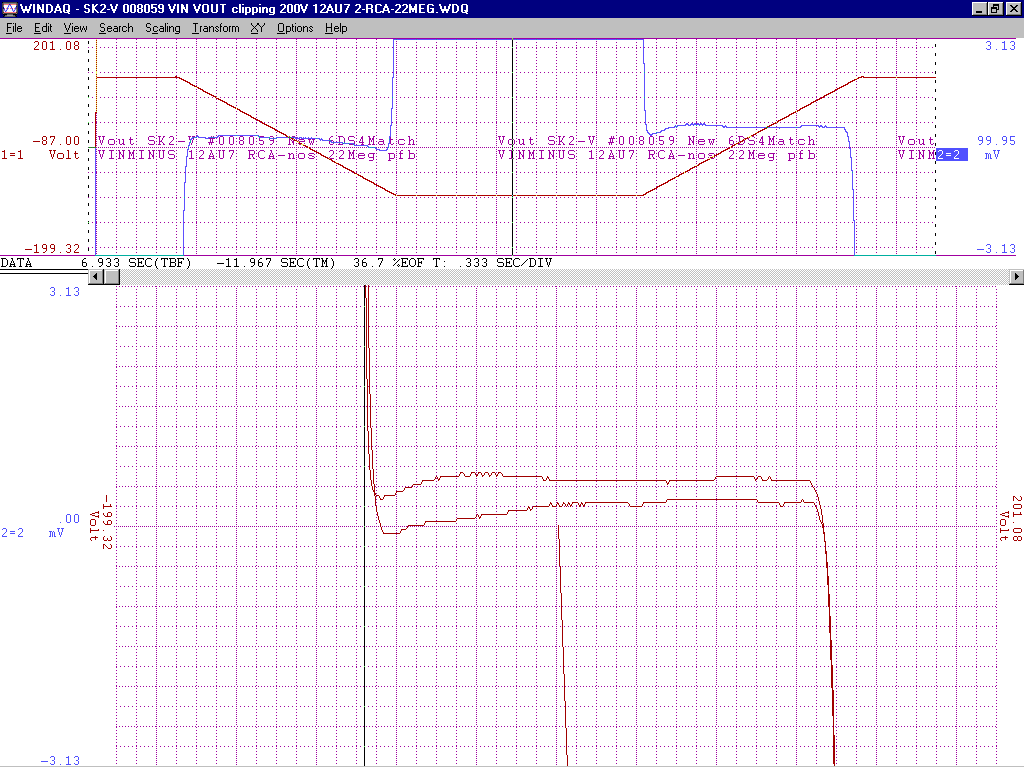Screen dimensions: 1024x768
Task: Restore down the WinDaq window
Action: [995, 9]
